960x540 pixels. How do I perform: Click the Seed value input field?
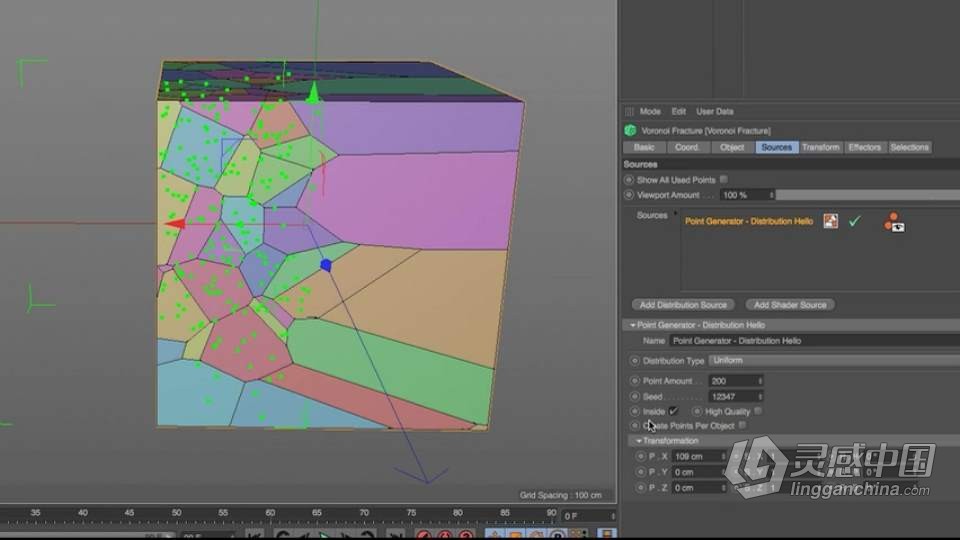pos(733,396)
